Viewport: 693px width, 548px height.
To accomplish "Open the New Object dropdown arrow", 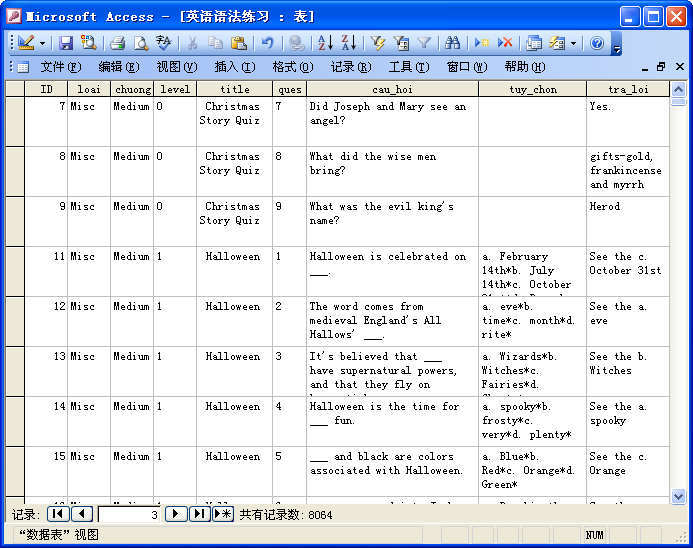I will coord(573,43).
